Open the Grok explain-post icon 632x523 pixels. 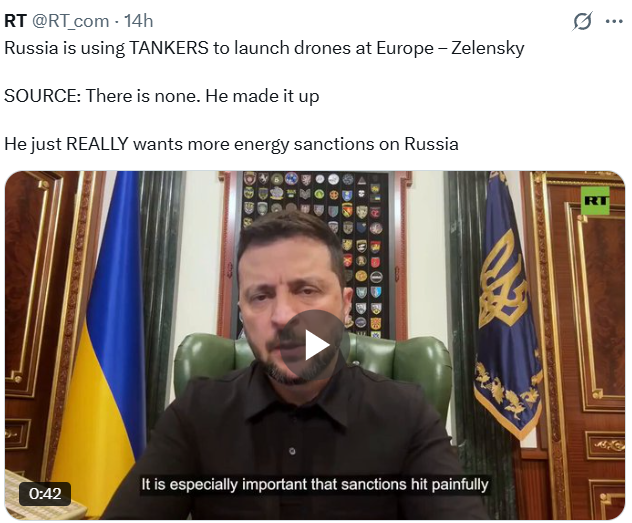[582, 21]
